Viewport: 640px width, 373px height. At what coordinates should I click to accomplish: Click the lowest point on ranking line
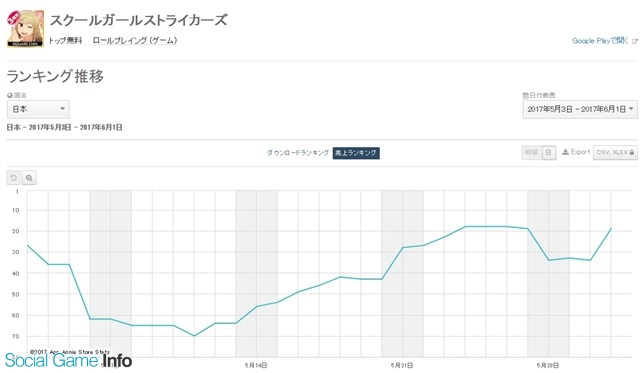click(194, 336)
